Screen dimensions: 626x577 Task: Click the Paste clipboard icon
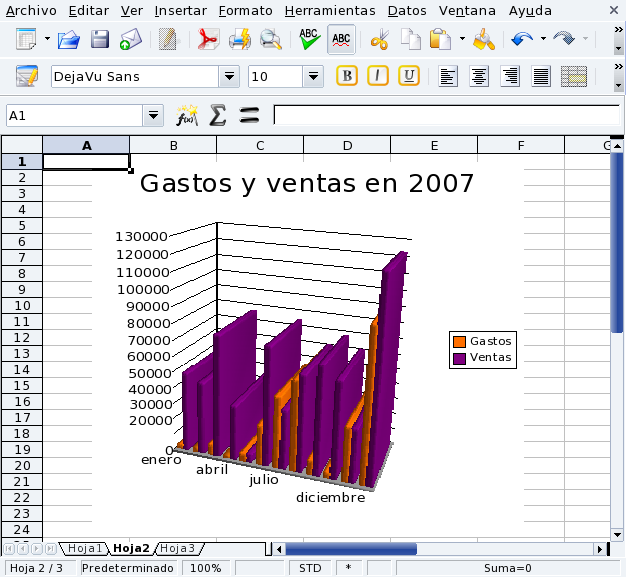pos(440,39)
